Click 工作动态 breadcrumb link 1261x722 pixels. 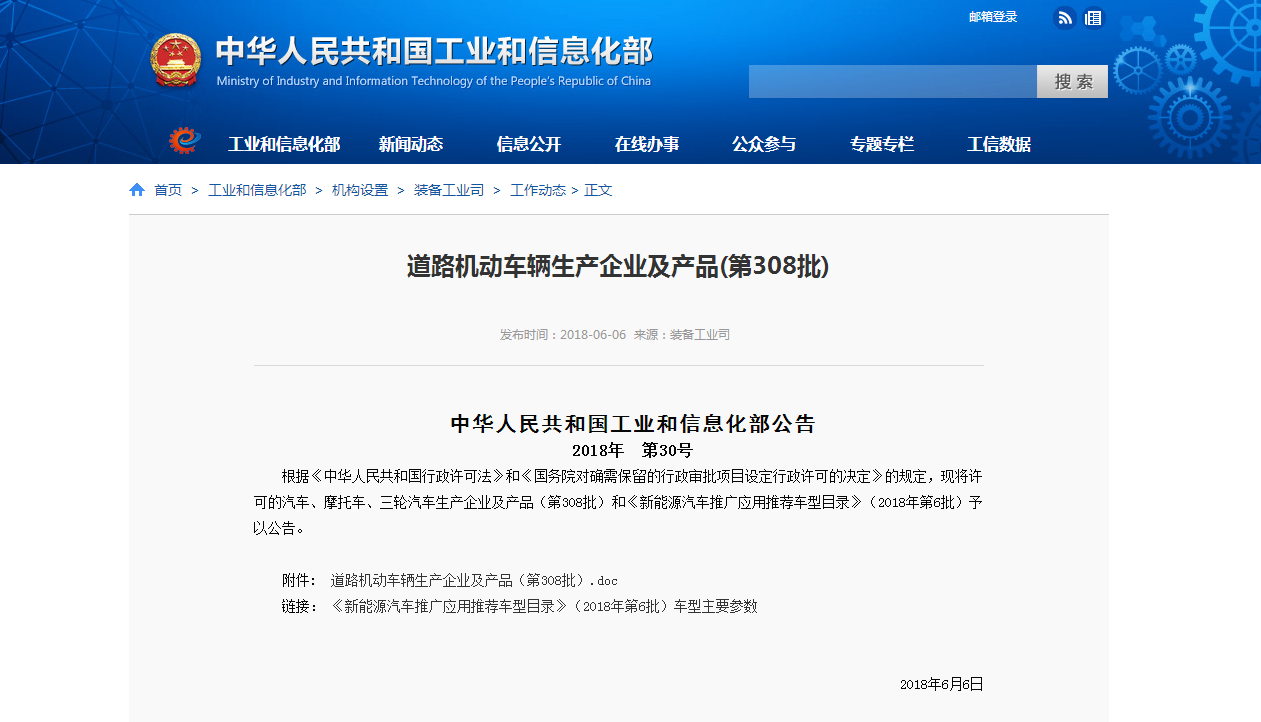538,190
